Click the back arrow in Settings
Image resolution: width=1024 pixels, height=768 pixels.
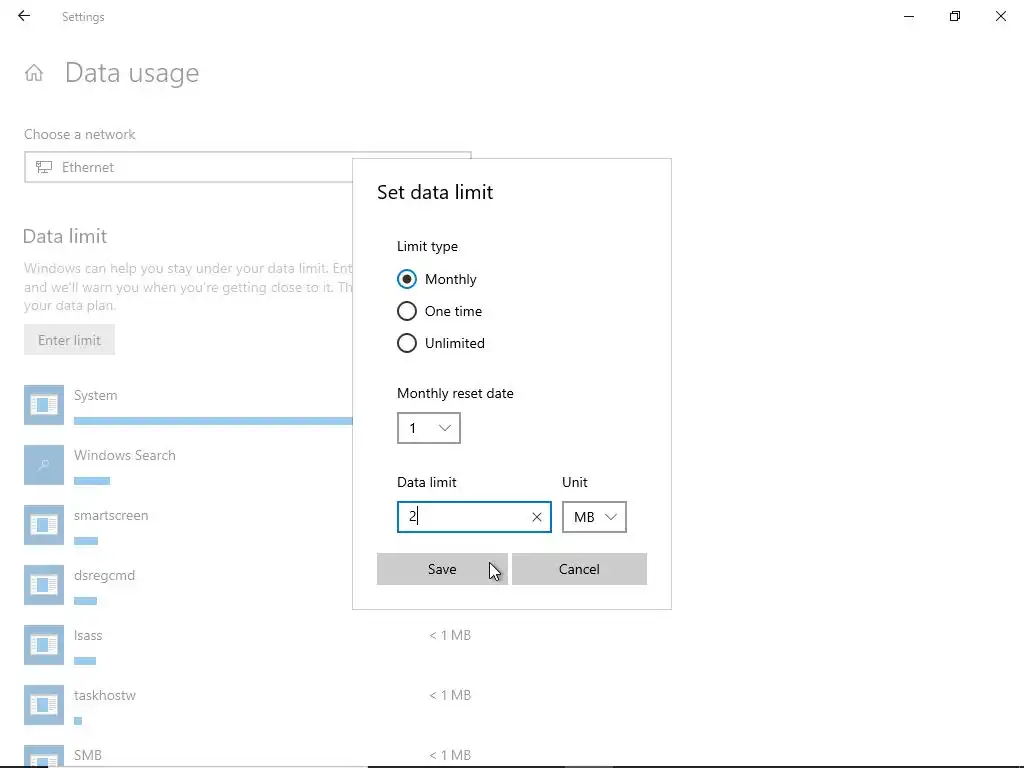[x=24, y=16]
